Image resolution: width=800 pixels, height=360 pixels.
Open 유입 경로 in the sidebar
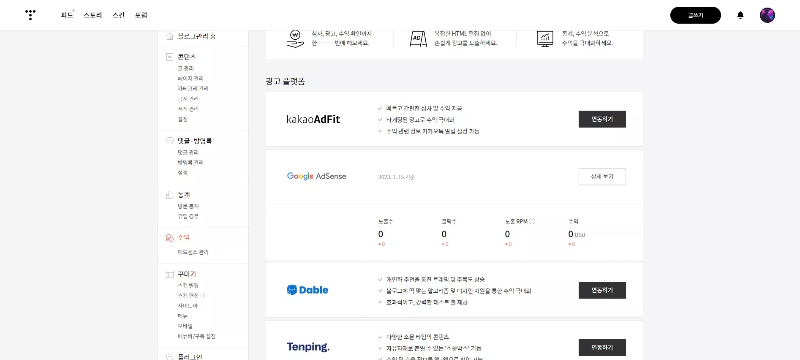pos(188,216)
